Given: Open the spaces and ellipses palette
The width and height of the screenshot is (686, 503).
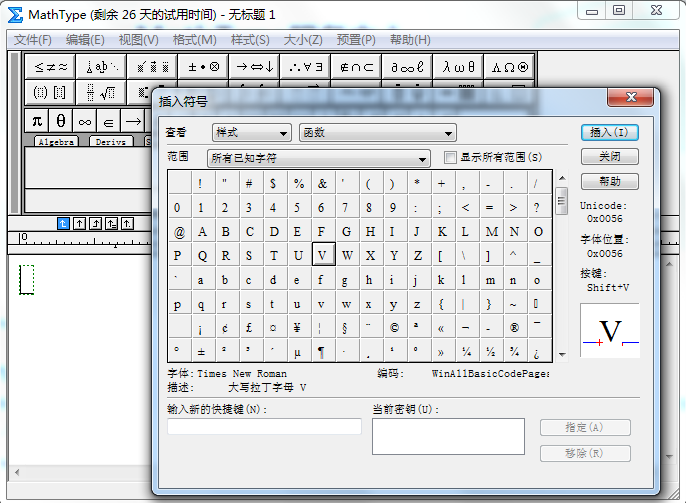Looking at the screenshot, I should (x=102, y=67).
